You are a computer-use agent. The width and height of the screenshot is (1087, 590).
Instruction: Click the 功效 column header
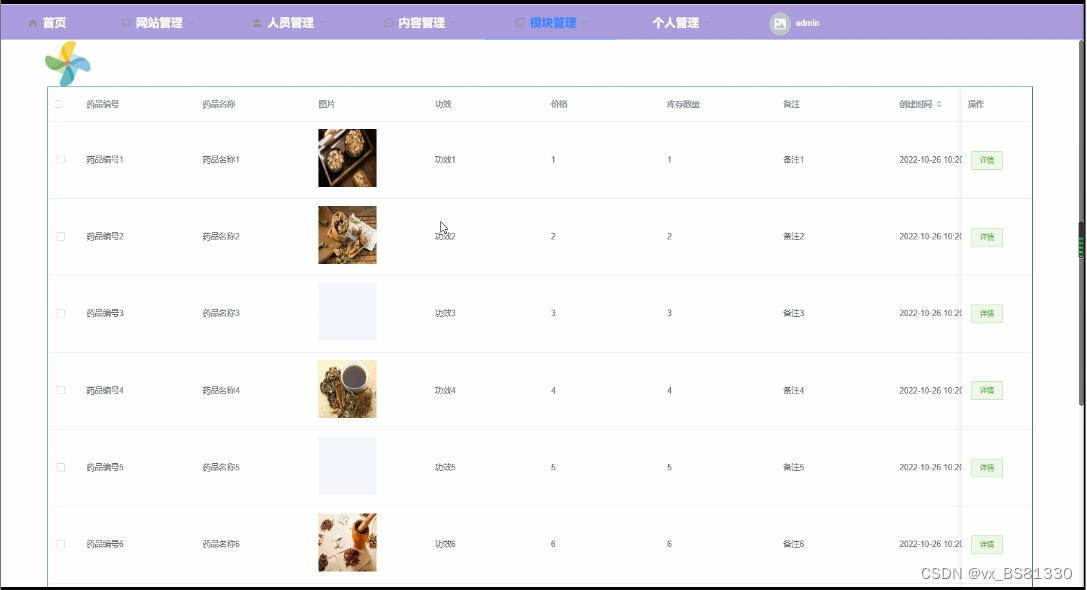point(443,104)
